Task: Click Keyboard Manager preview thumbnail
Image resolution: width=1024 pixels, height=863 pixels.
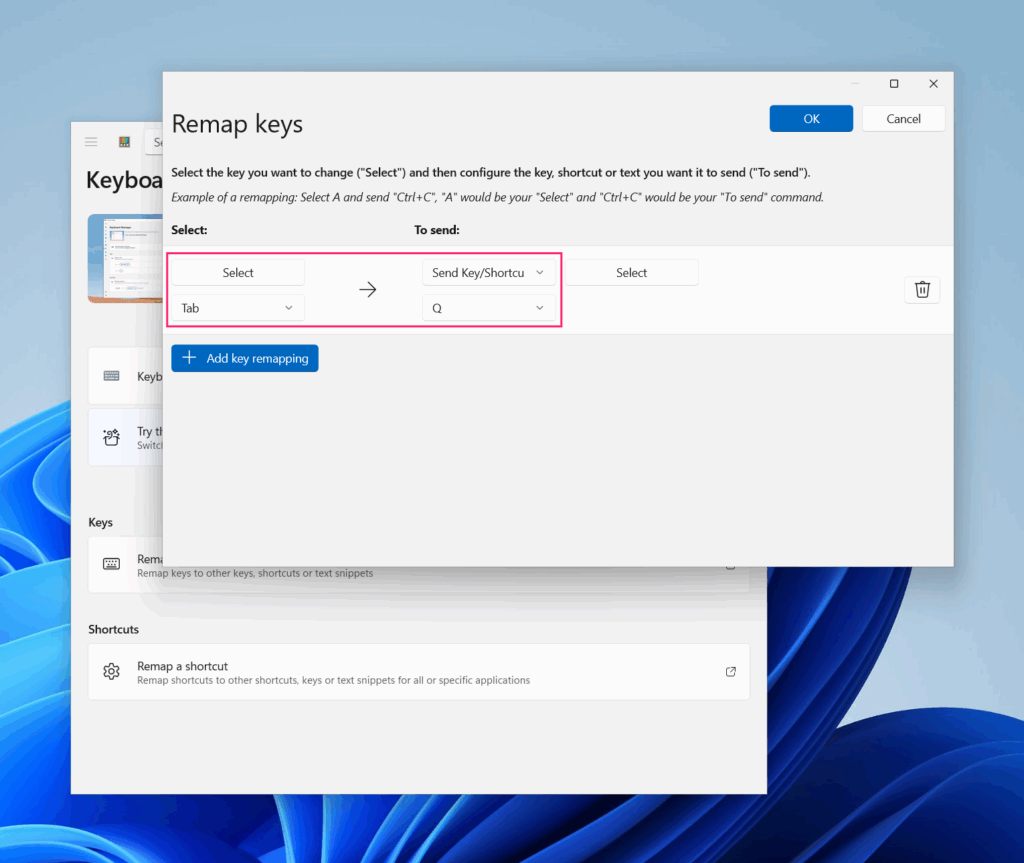Action: click(x=125, y=259)
